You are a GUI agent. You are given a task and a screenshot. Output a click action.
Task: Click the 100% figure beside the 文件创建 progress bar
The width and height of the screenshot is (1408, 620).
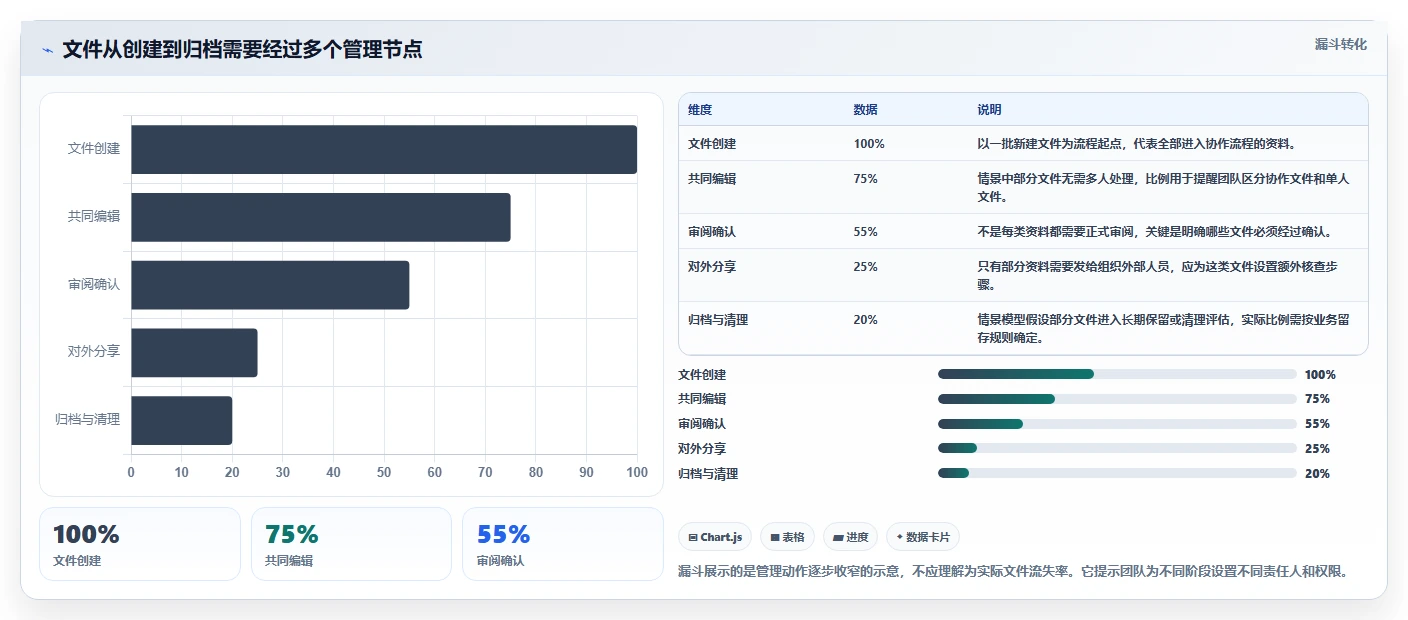coord(1320,375)
